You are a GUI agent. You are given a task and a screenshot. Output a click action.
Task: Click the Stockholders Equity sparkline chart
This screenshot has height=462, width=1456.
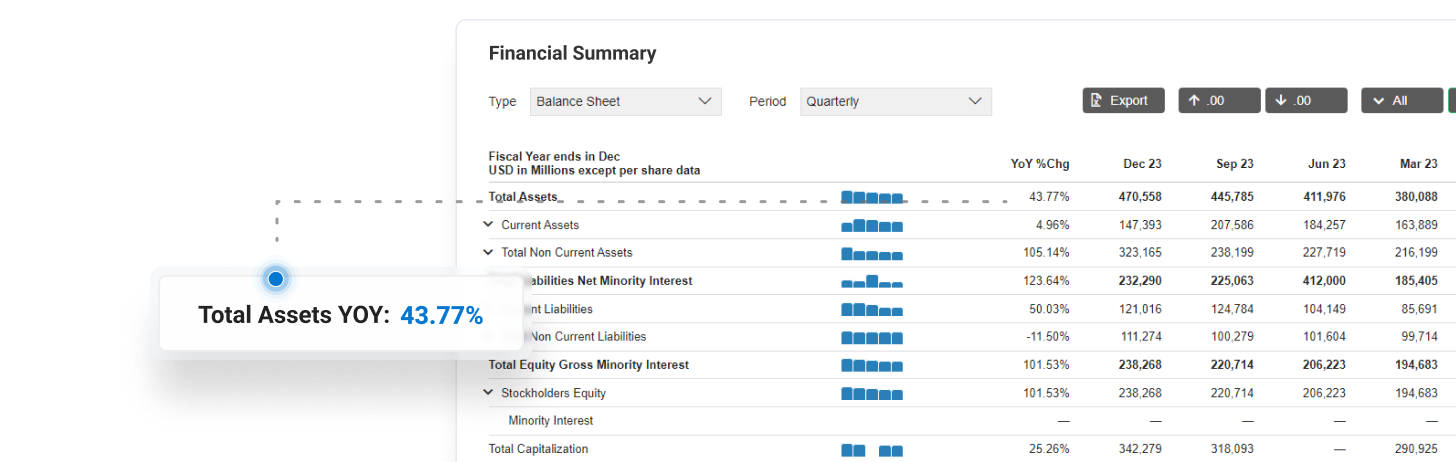(x=872, y=393)
